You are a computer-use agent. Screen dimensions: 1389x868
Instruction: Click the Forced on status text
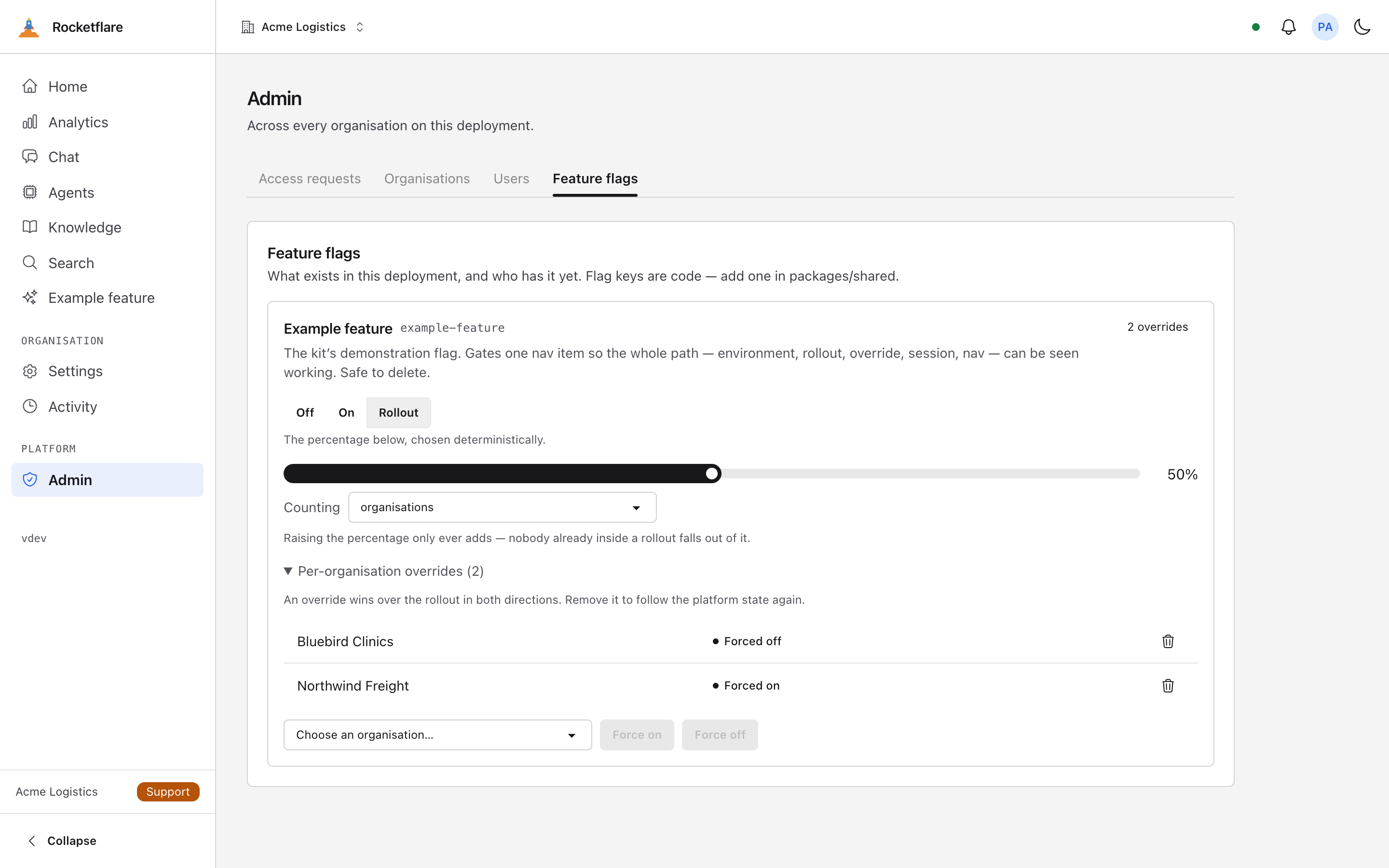[751, 685]
